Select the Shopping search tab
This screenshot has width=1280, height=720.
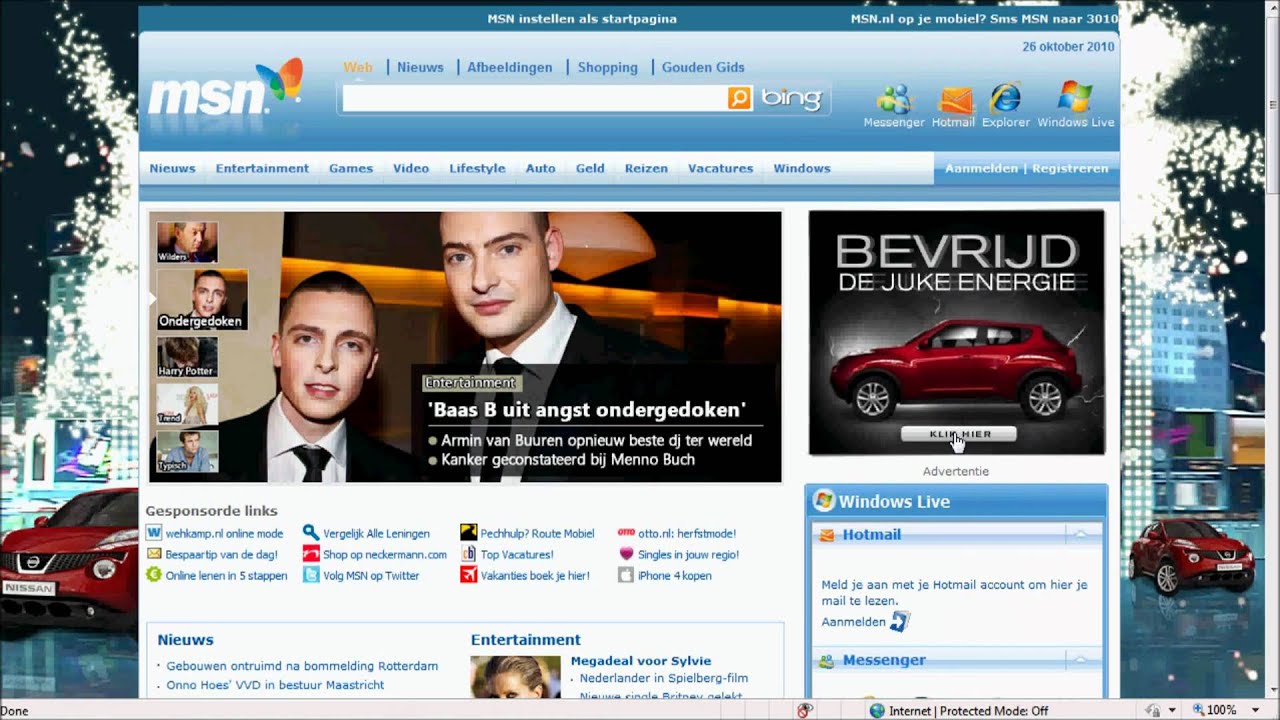pyautogui.click(x=607, y=67)
